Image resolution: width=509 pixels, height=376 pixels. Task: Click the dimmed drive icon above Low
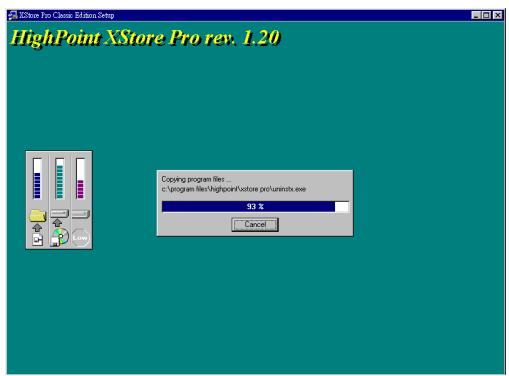click(80, 214)
